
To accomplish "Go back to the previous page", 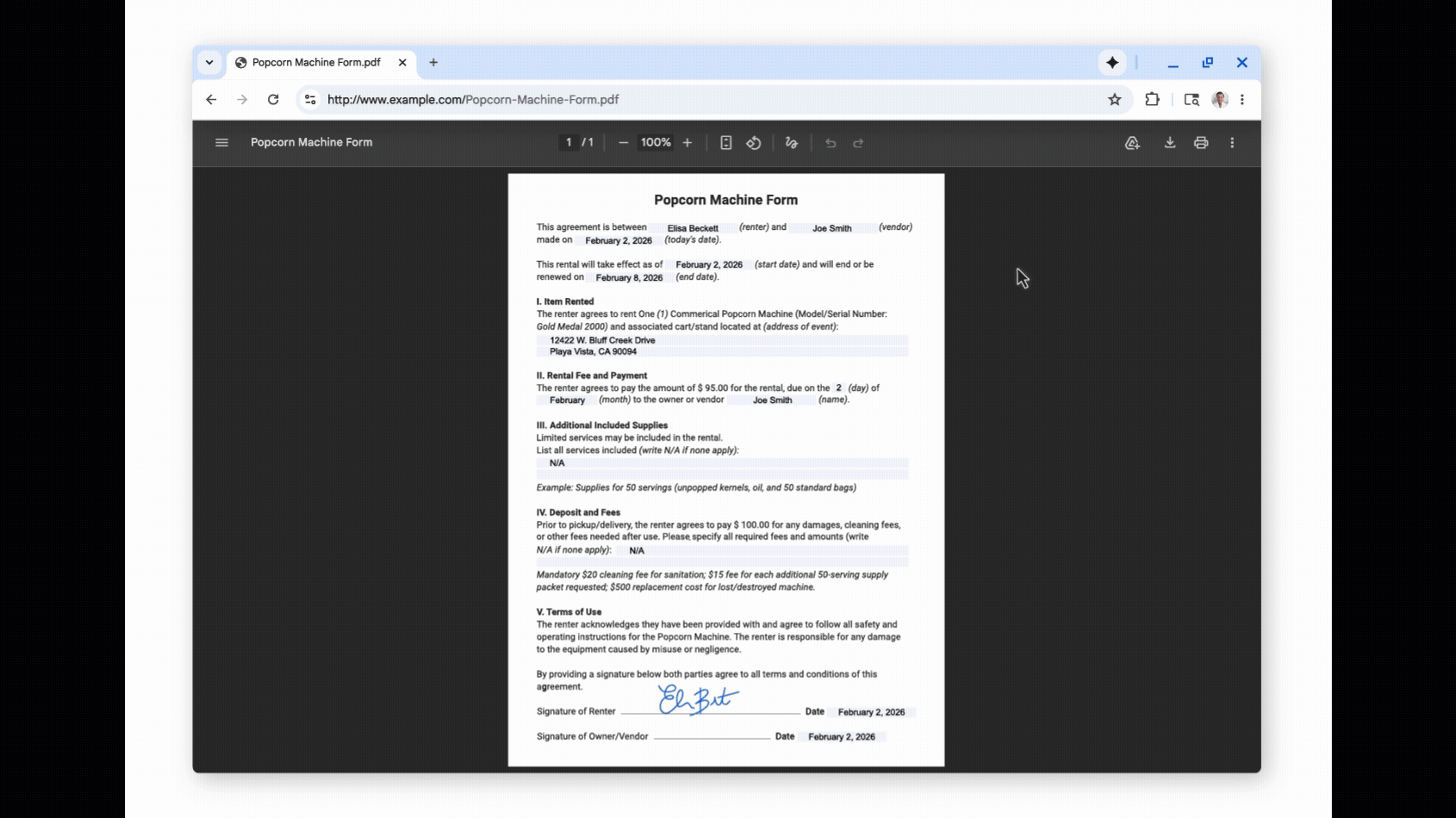I will point(211,100).
